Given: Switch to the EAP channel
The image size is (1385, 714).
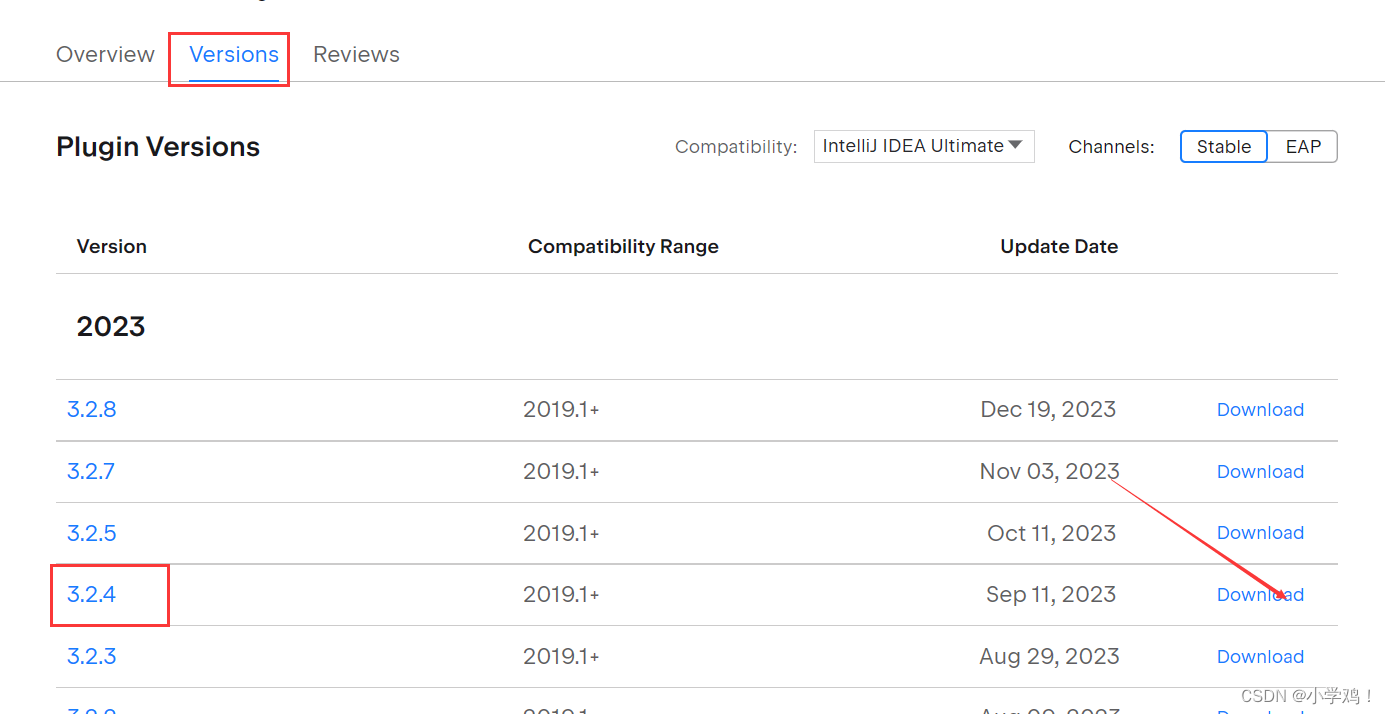Looking at the screenshot, I should click(x=1303, y=146).
